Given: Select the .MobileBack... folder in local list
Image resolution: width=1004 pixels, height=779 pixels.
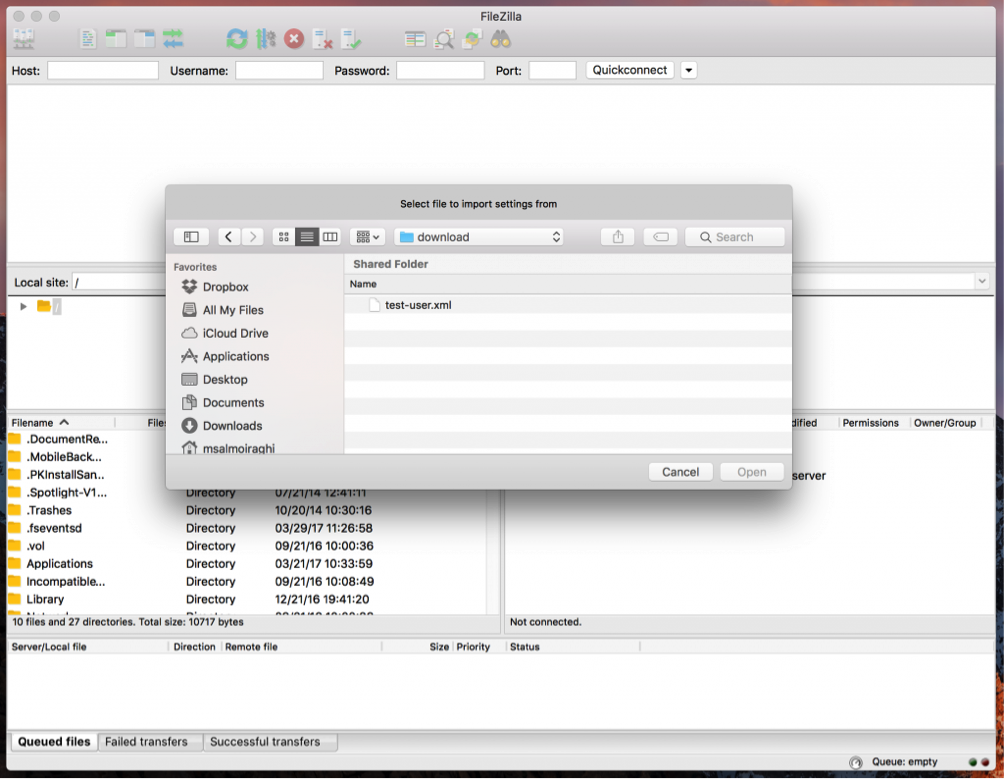Looking at the screenshot, I should 63,457.
